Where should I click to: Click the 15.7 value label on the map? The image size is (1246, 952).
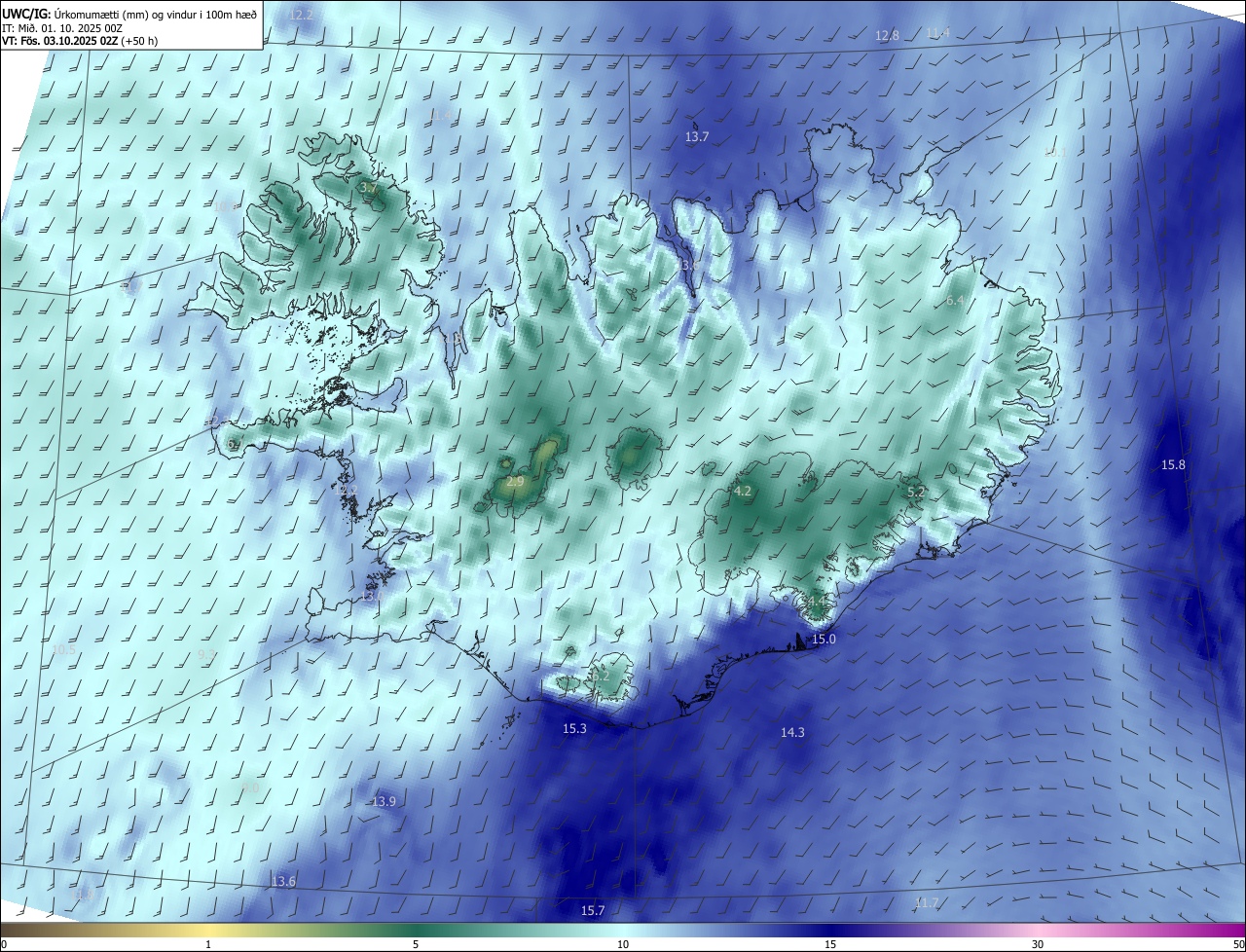(x=593, y=910)
